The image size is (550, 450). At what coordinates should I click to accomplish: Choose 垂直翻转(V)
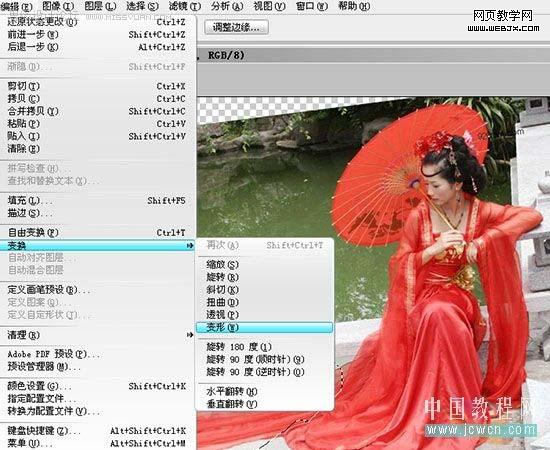(x=264, y=404)
